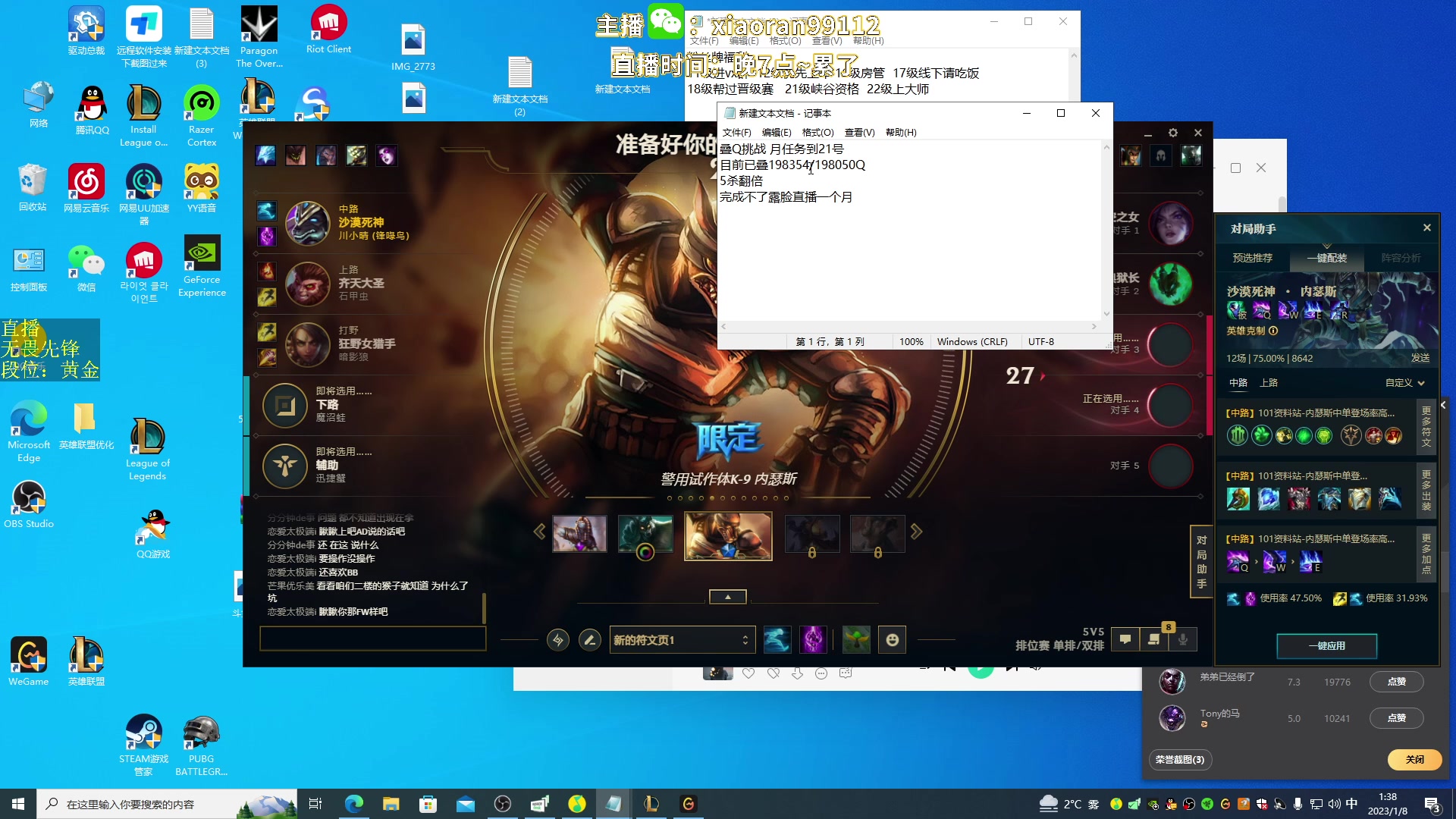Open File Explorer from the taskbar
Screen dimensions: 1456x819
point(391,804)
